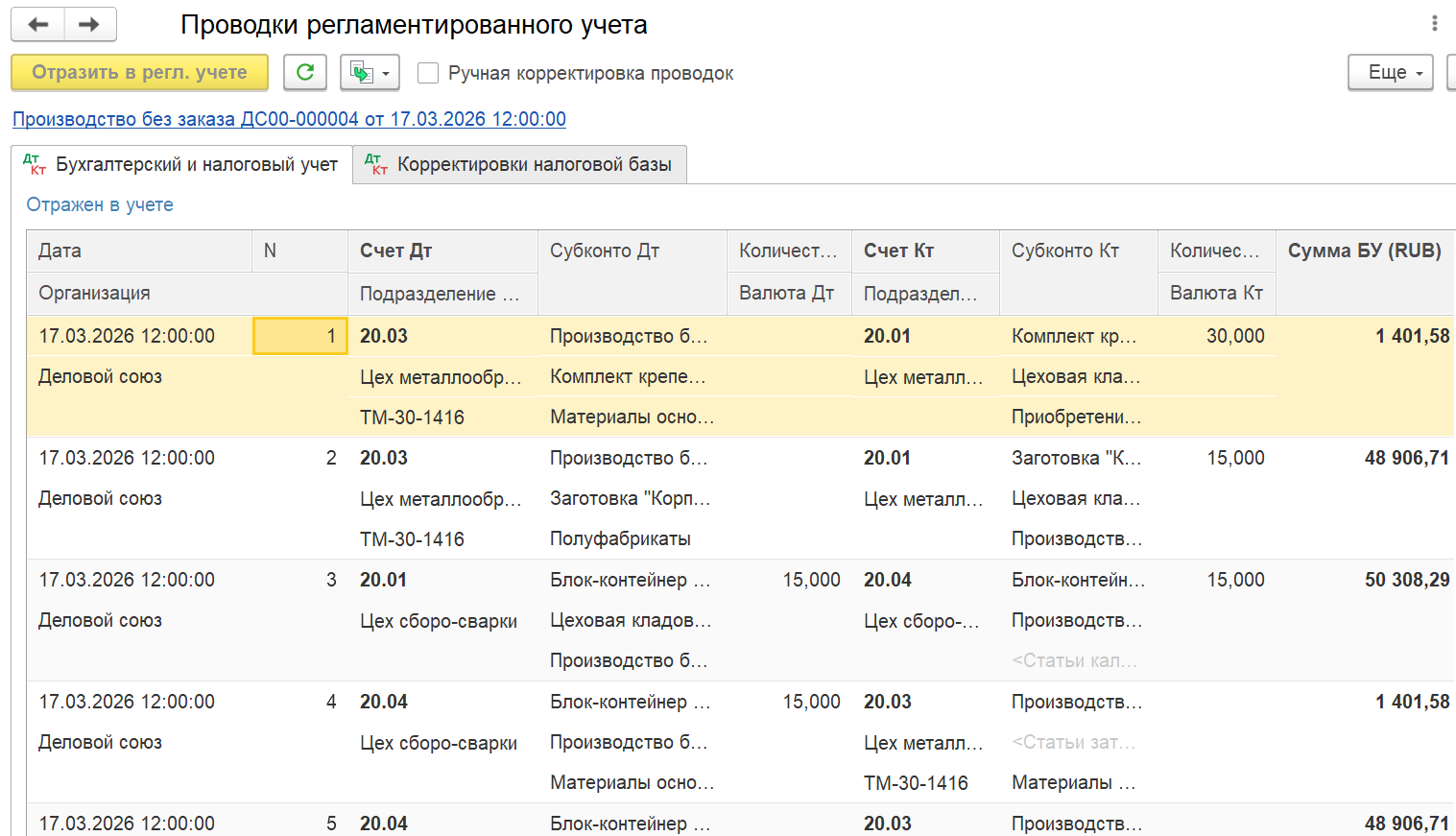Switch to Корректировки налоговой базы tab
Viewport: 1456px width, 836px height.
click(519, 164)
